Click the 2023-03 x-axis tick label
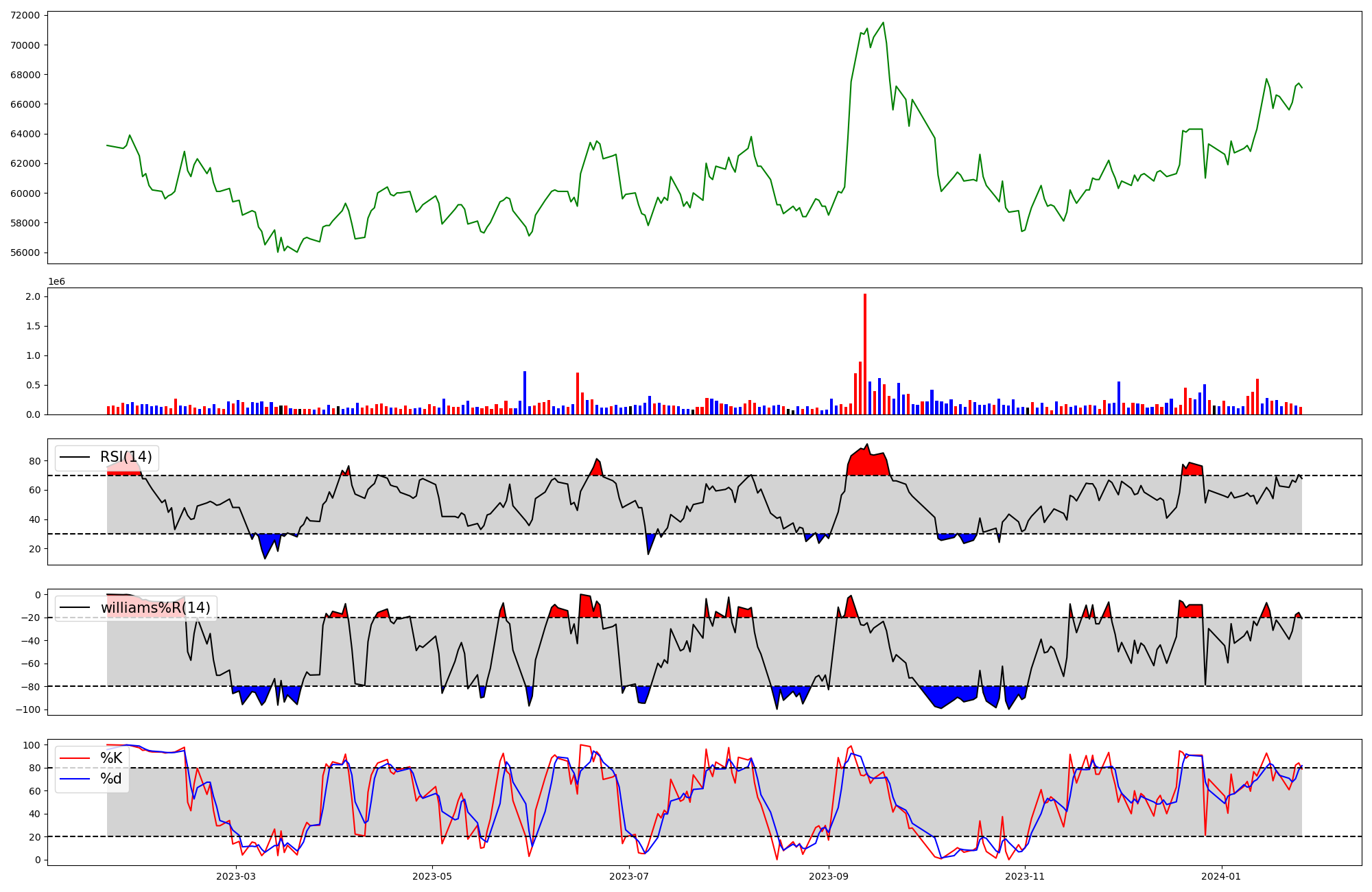 coord(235,876)
